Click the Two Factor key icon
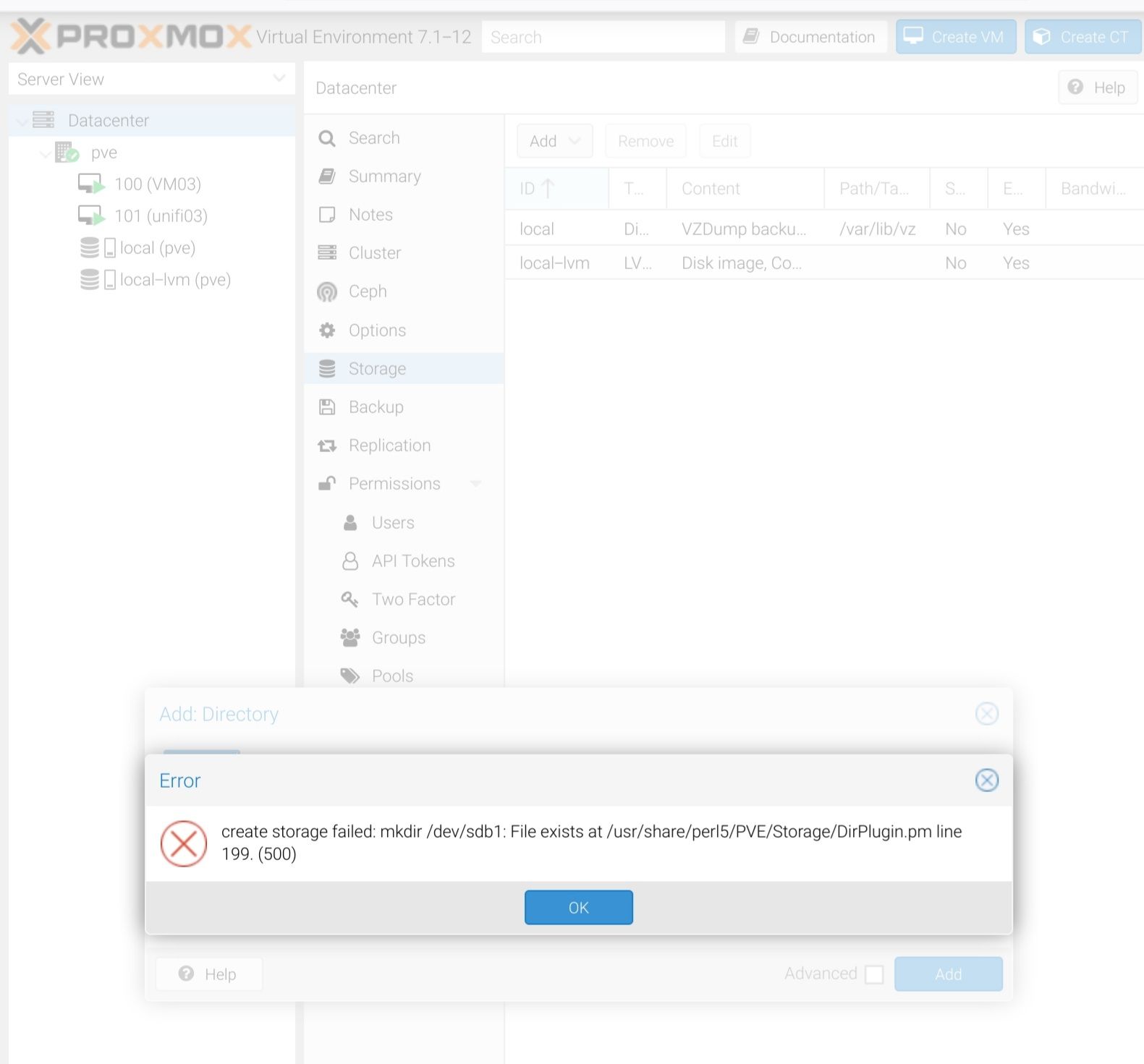 click(350, 600)
